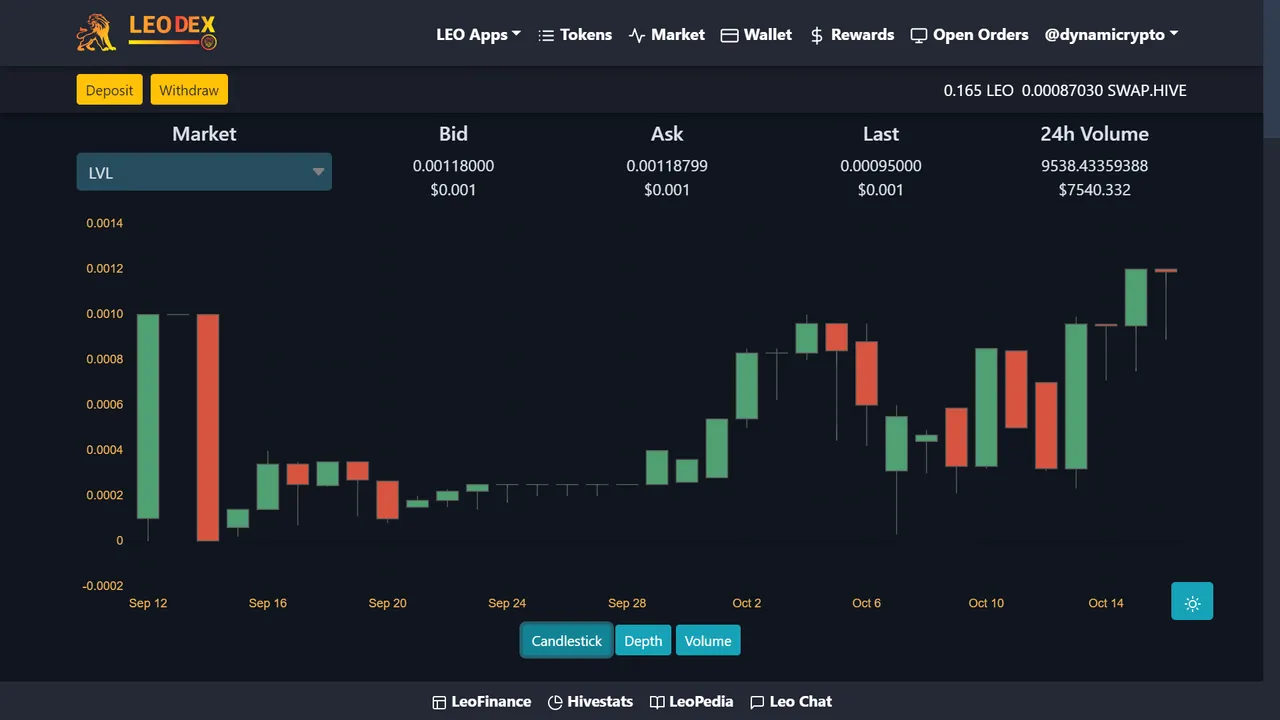1280x720 pixels.
Task: Click the Oct 14 axis label
Action: [x=1106, y=603]
